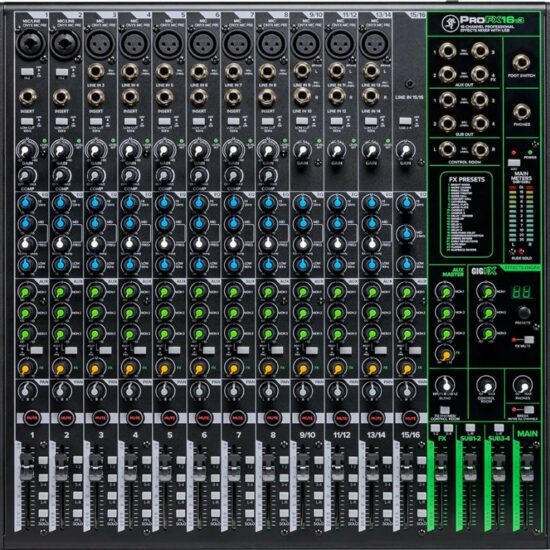Toggle the Hi-Z switch on channel 1
Viewport: 550px width, 550px height.
[27, 72]
